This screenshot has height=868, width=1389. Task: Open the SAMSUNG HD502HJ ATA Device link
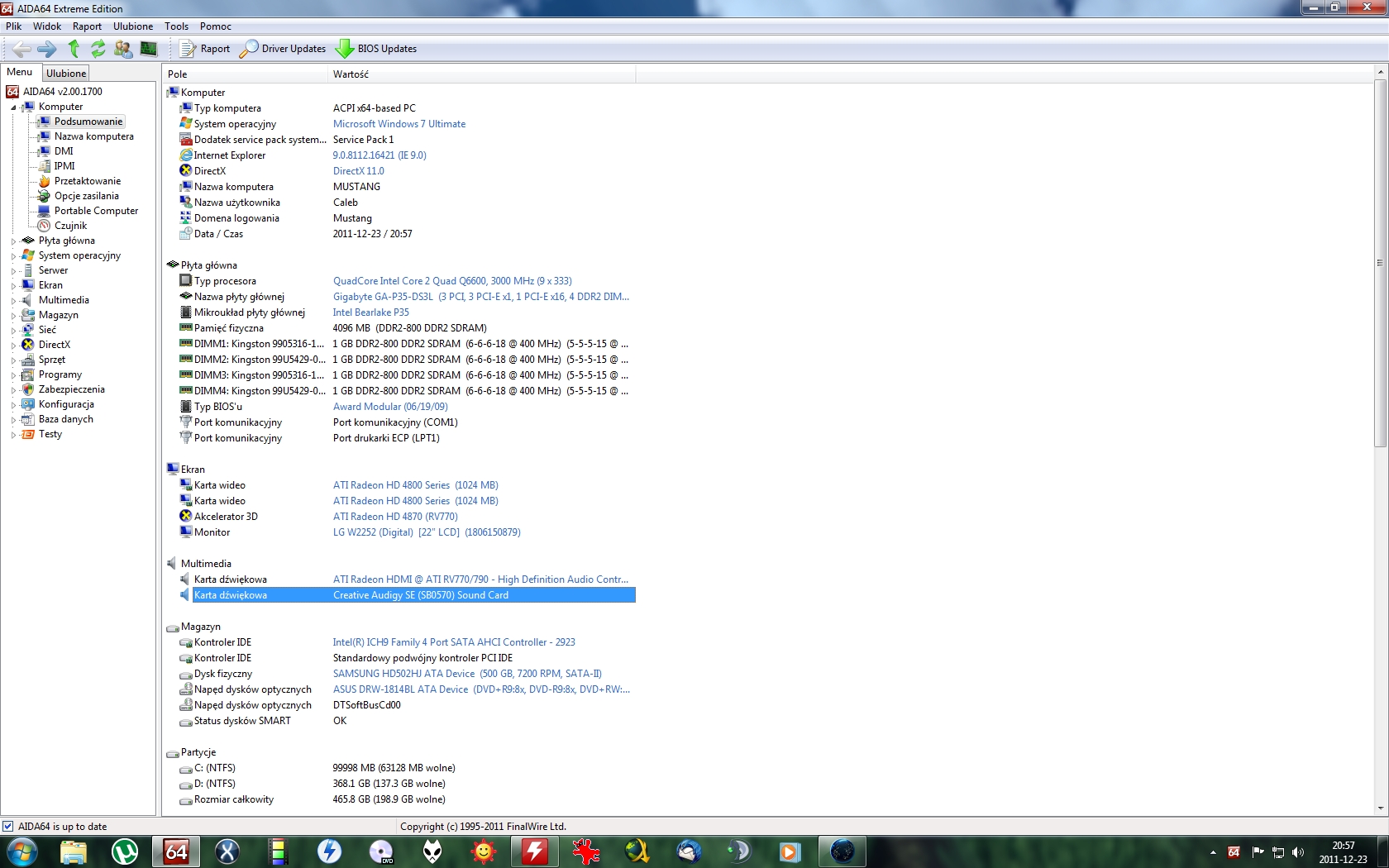click(x=467, y=674)
